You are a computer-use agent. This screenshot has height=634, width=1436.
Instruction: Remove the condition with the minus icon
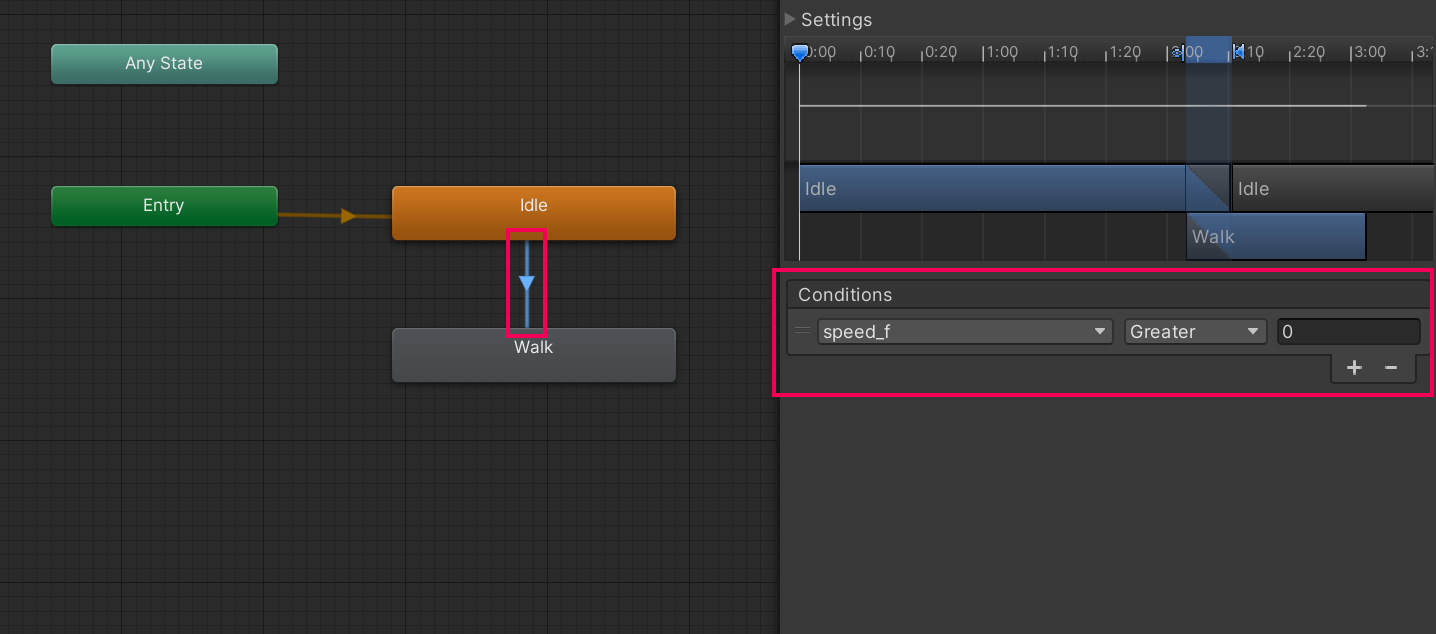(1390, 368)
